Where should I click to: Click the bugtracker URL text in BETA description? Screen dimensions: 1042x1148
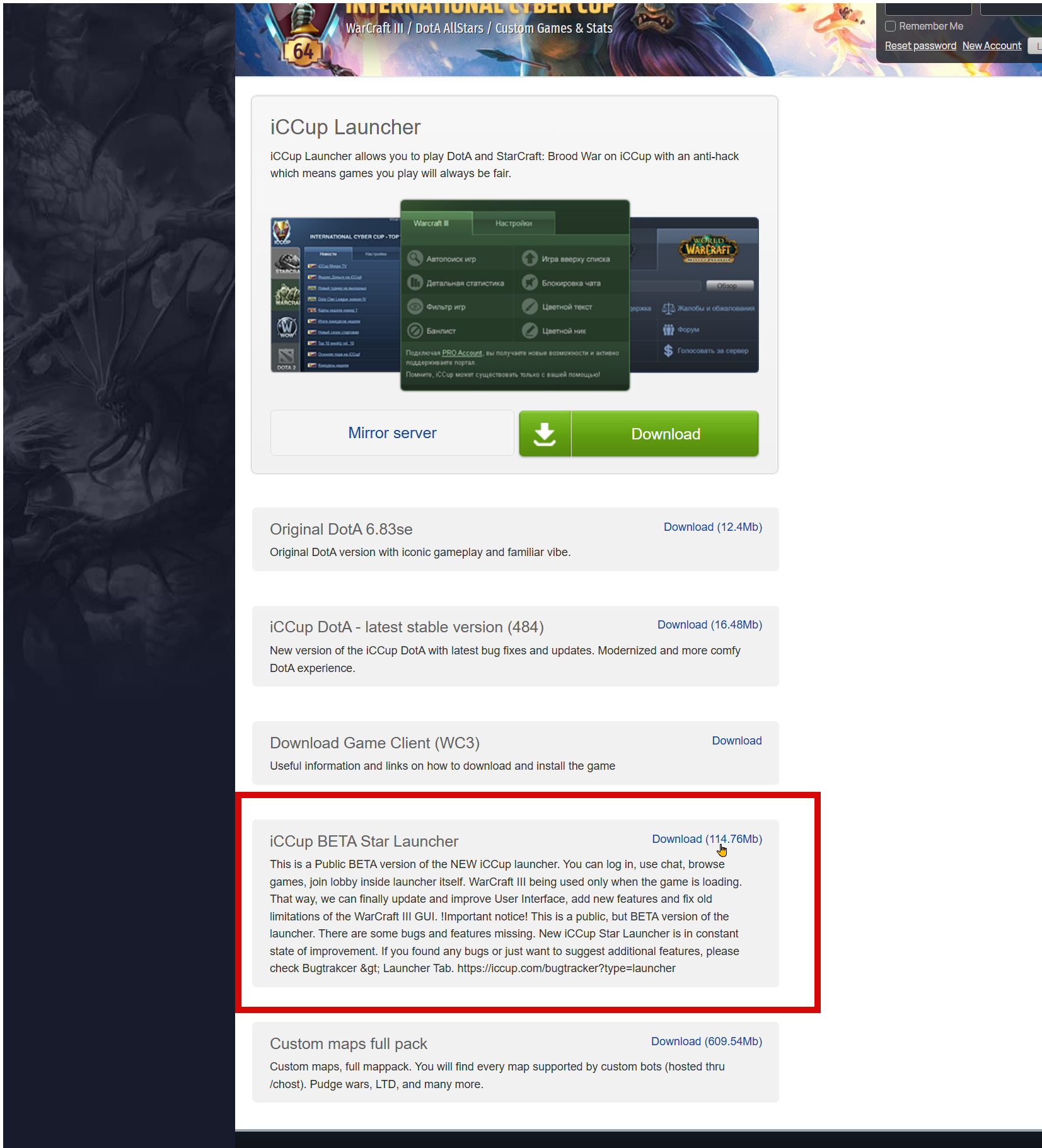tap(566, 968)
